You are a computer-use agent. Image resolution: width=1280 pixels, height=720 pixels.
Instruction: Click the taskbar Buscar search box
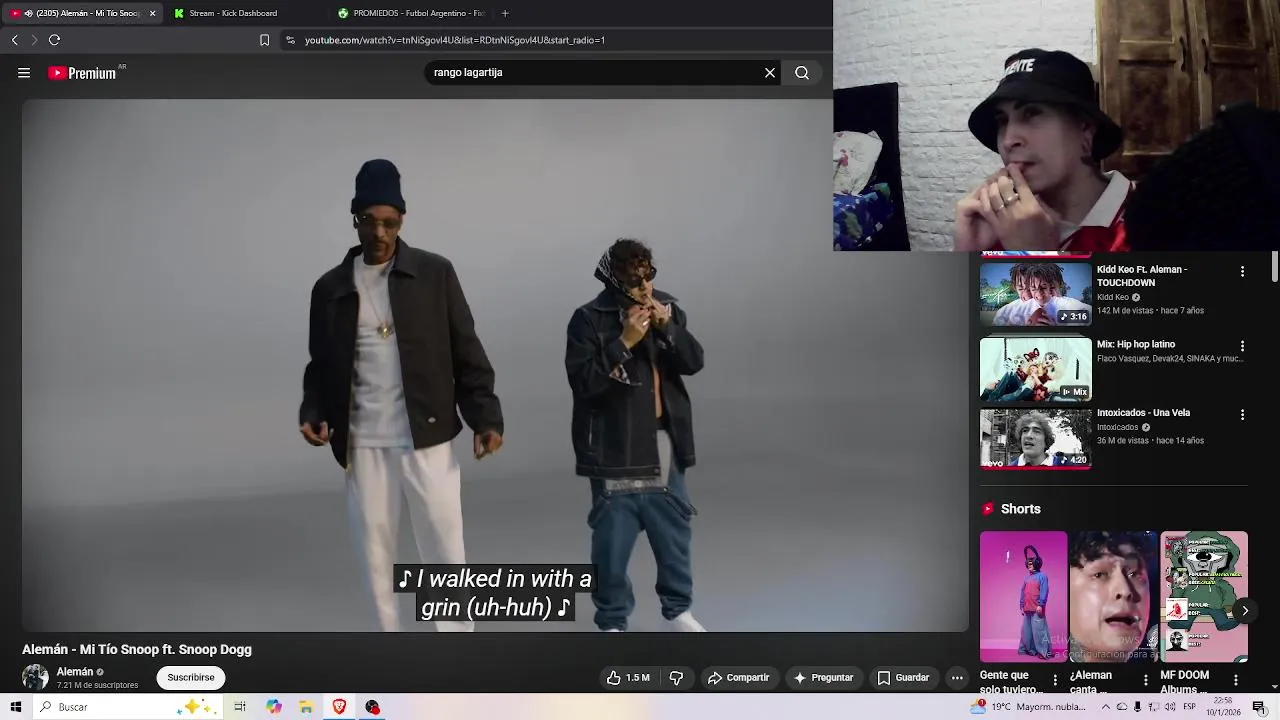pos(126,707)
